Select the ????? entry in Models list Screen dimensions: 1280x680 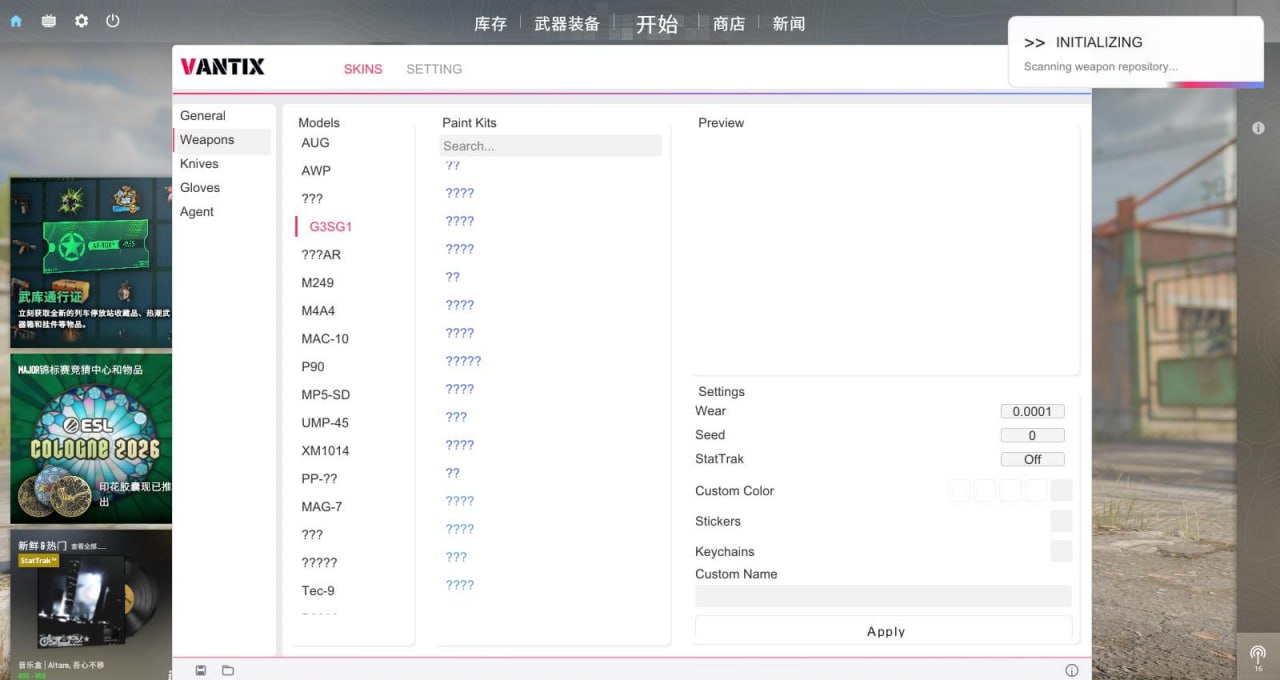click(319, 563)
